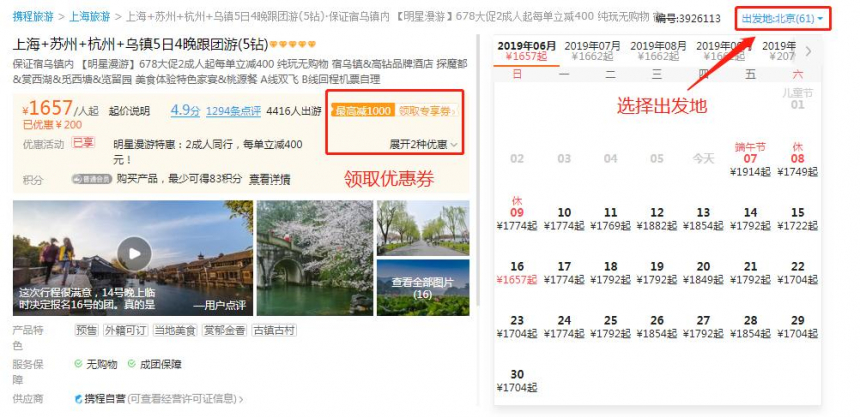Click the 古镇古村 feature tag
Image resolution: width=860 pixels, height=417 pixels.
(274, 330)
